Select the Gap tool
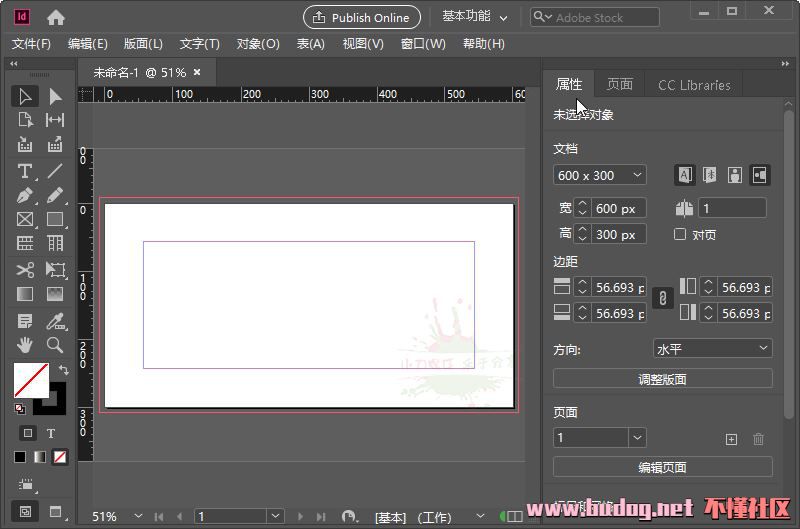The image size is (800, 529). 55,120
